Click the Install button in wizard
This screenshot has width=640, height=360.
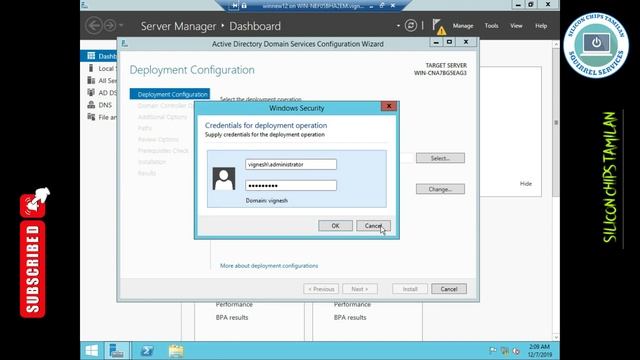(410, 289)
